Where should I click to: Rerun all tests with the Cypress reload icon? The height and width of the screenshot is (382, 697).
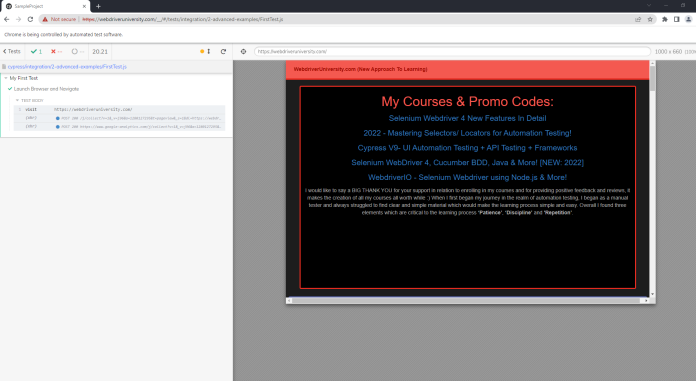pyautogui.click(x=224, y=52)
